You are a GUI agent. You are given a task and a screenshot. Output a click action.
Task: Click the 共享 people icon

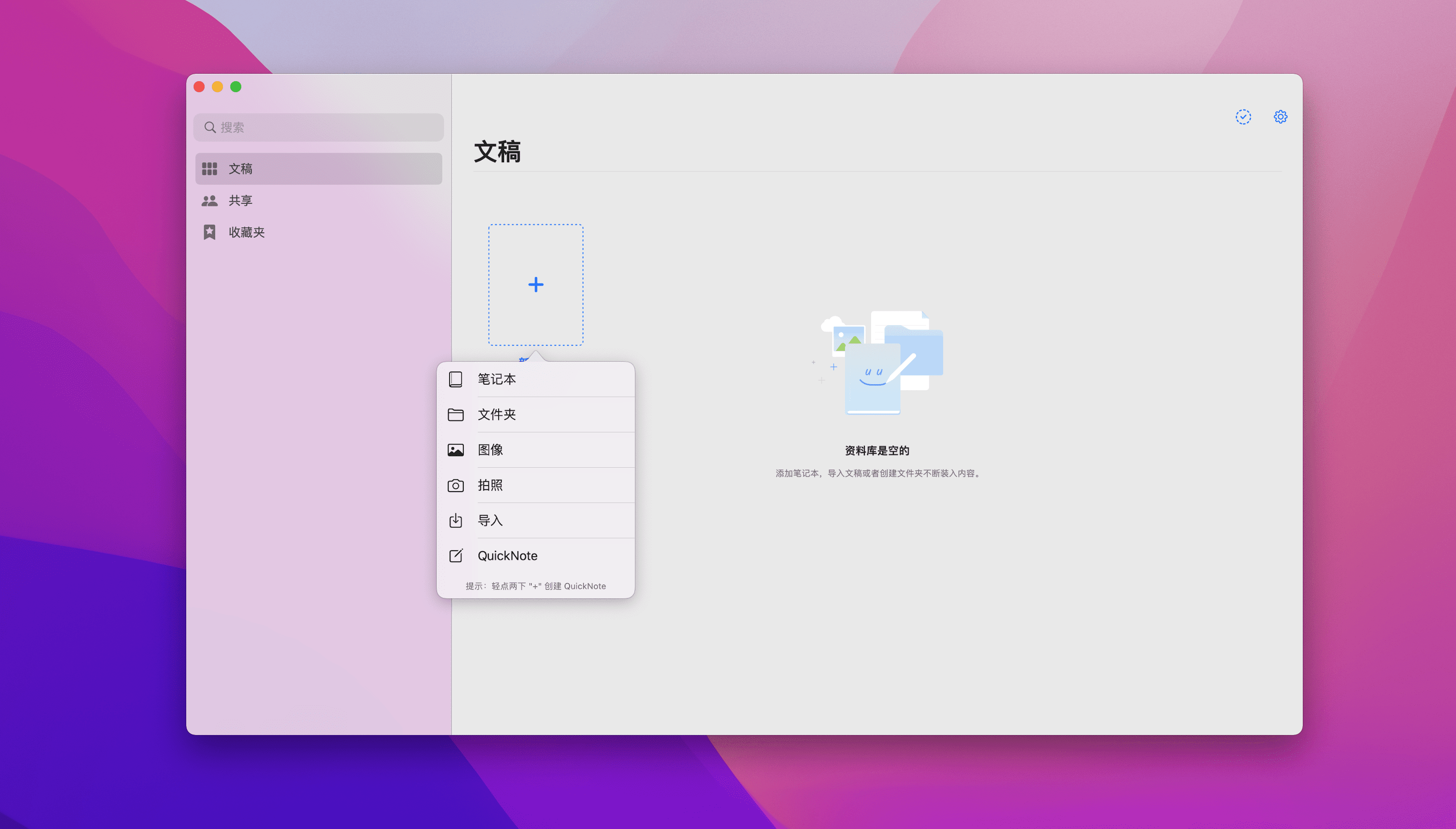pyautogui.click(x=209, y=200)
